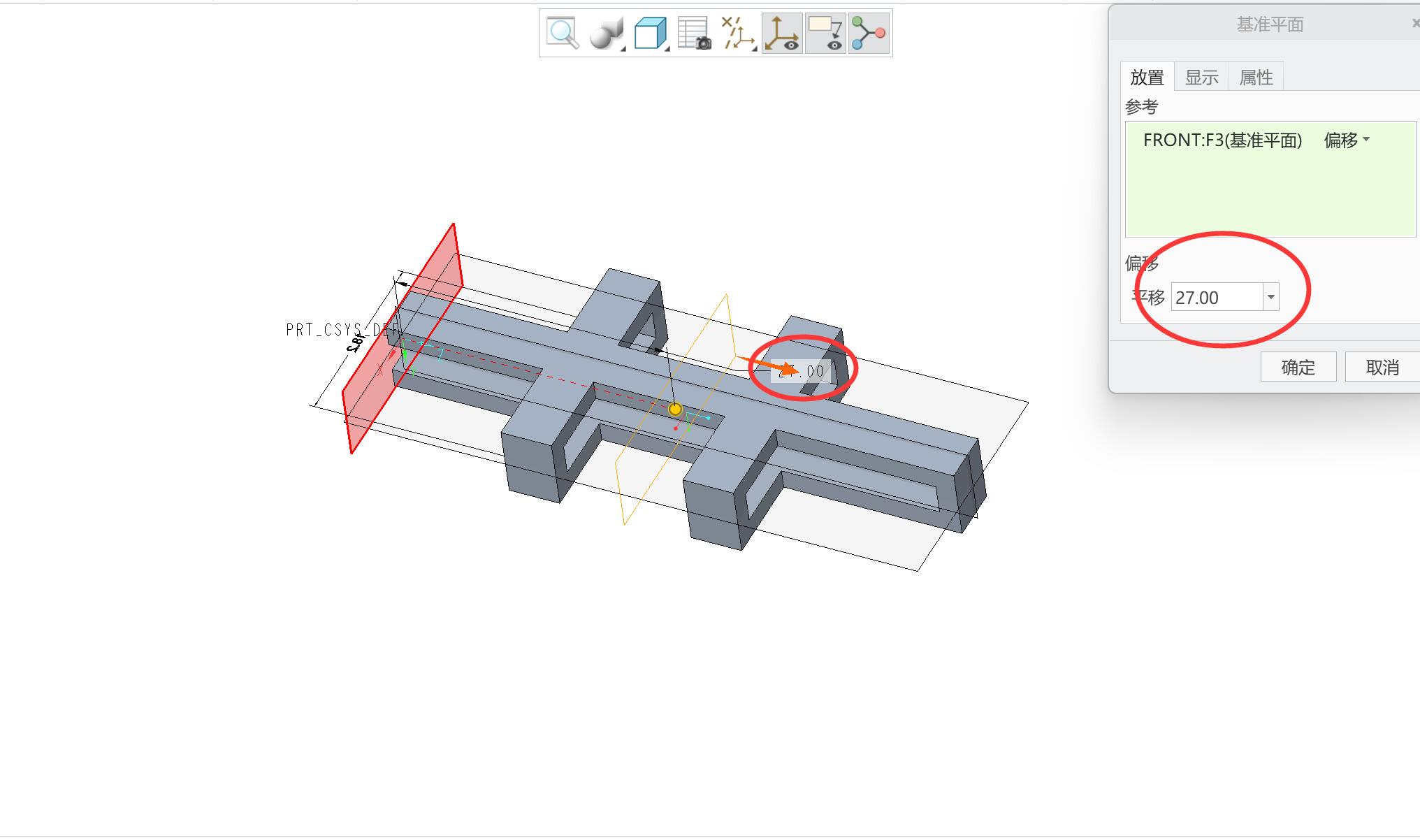Toggle coordinate system axes visibility icon

(x=782, y=33)
